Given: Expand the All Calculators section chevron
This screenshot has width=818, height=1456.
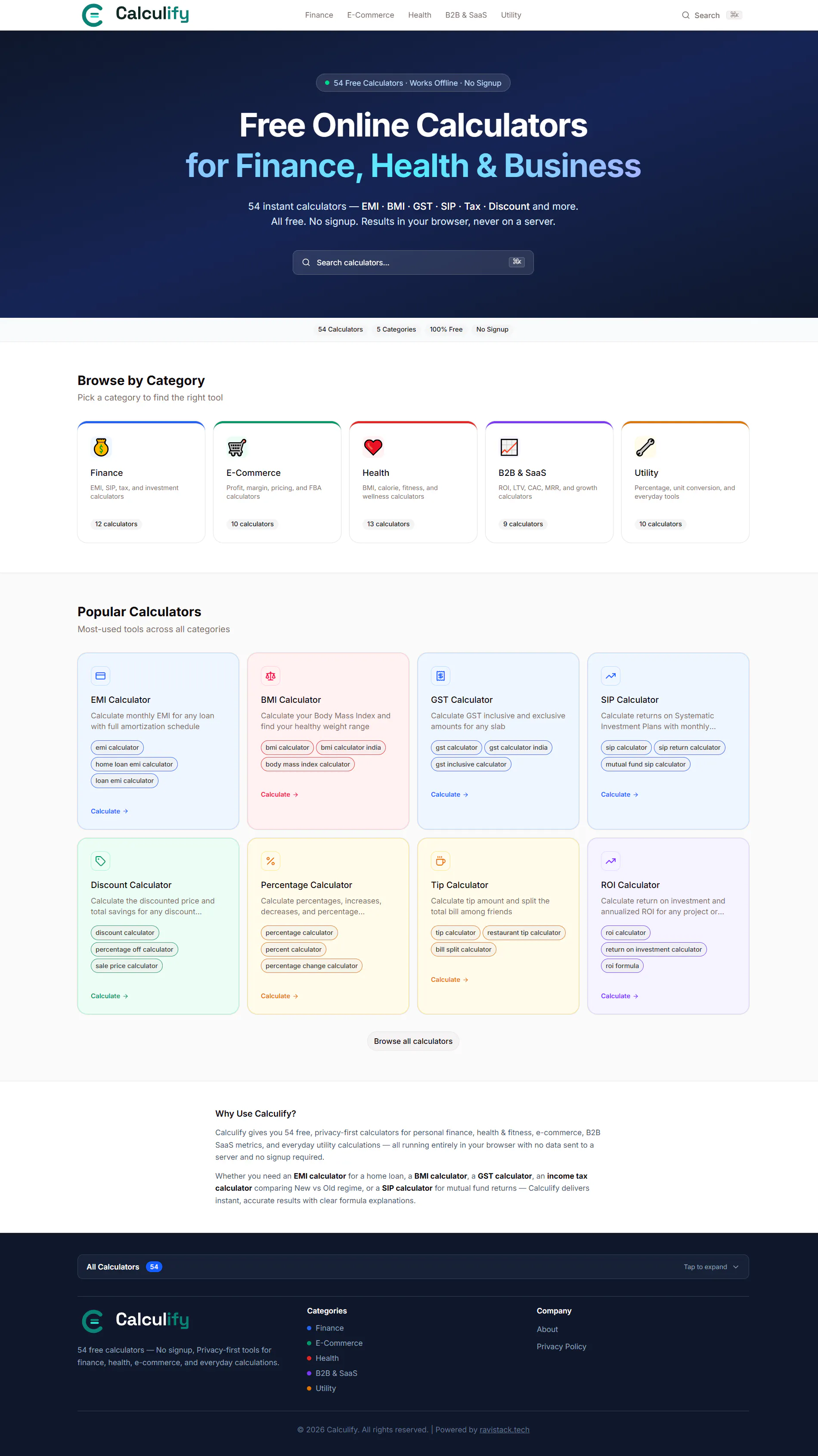Looking at the screenshot, I should pyautogui.click(x=735, y=1267).
